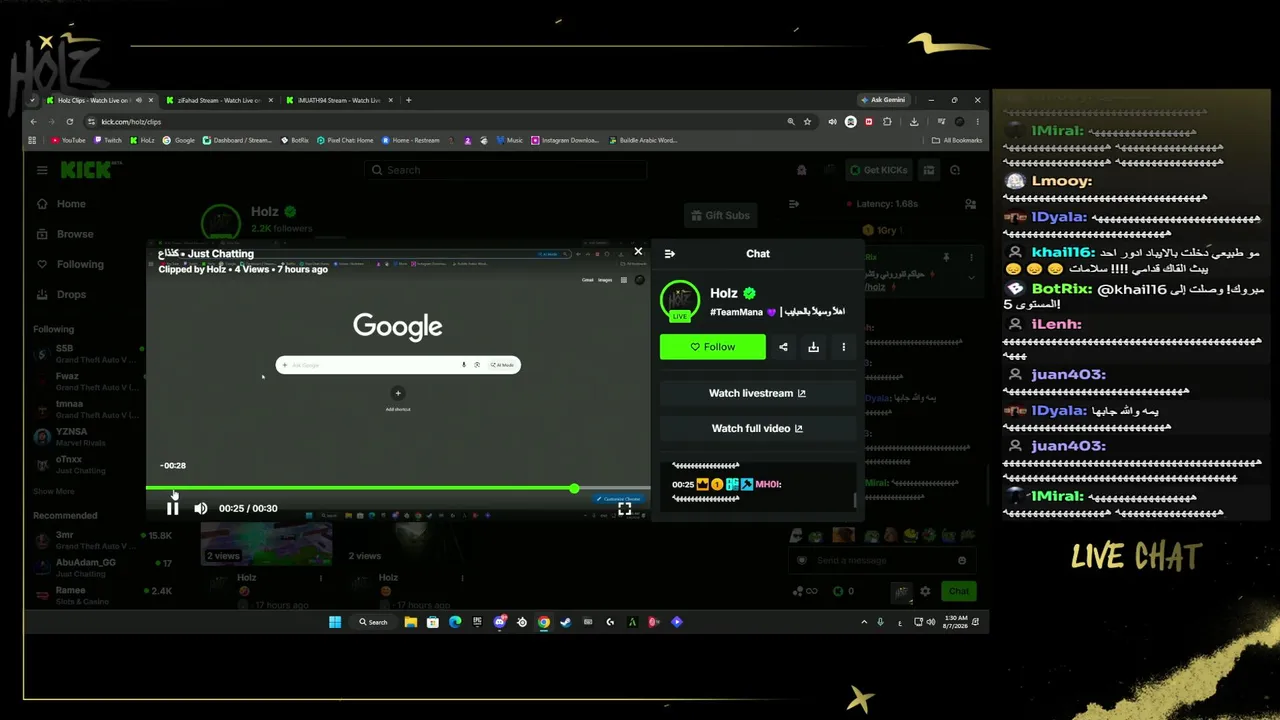Click the Gift Subs button

point(719,215)
